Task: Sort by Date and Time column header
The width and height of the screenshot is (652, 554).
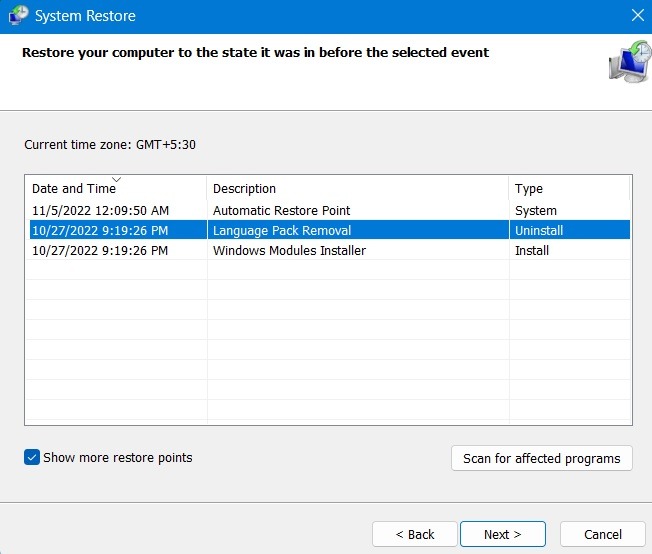Action: tap(116, 188)
